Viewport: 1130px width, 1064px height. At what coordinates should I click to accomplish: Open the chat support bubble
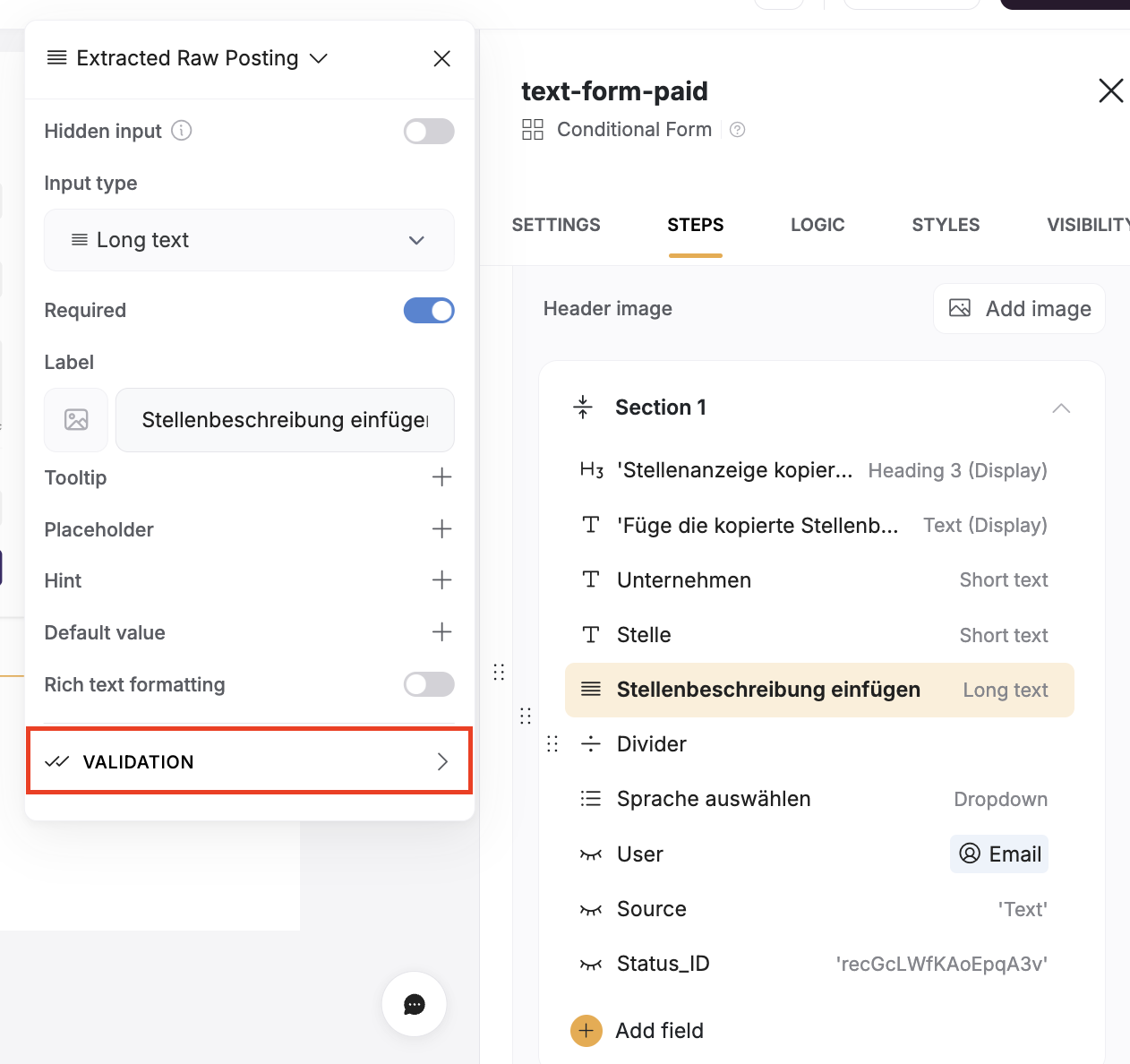coord(414,1004)
